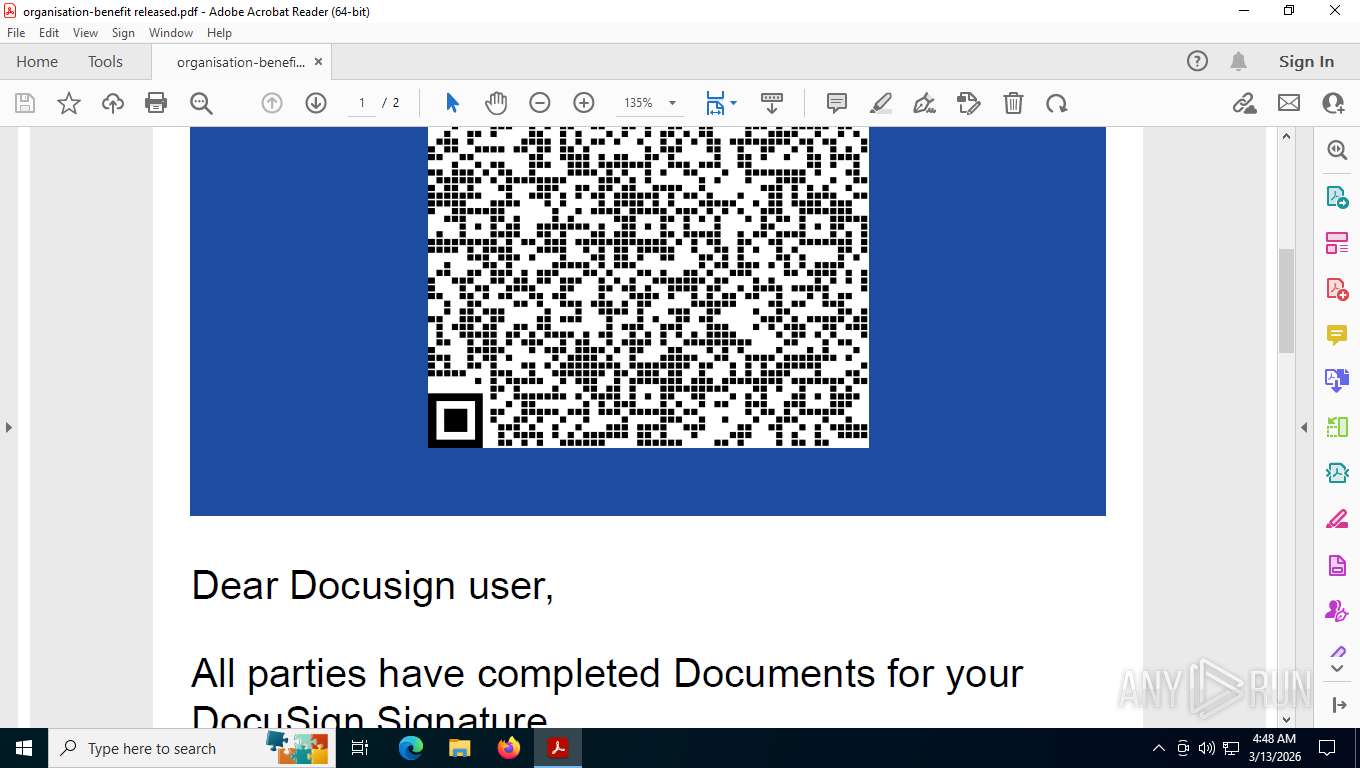The image size is (1360, 768).
Task: Click the share with others person icon
Action: (1333, 103)
